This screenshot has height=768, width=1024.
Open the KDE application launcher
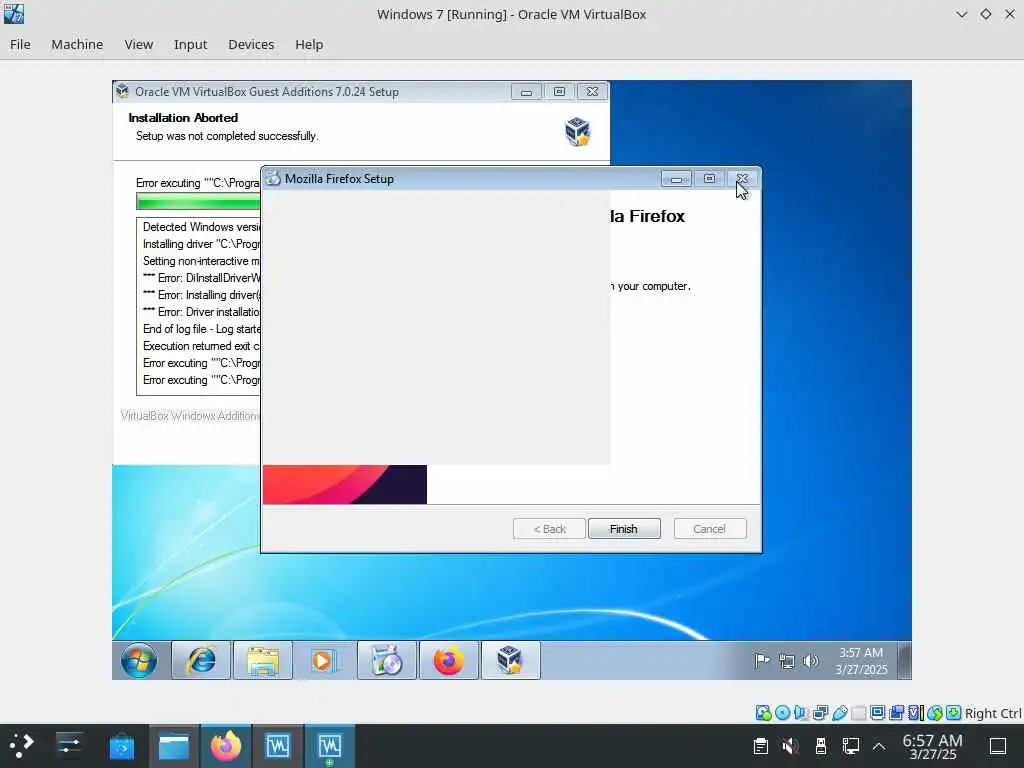[21, 746]
